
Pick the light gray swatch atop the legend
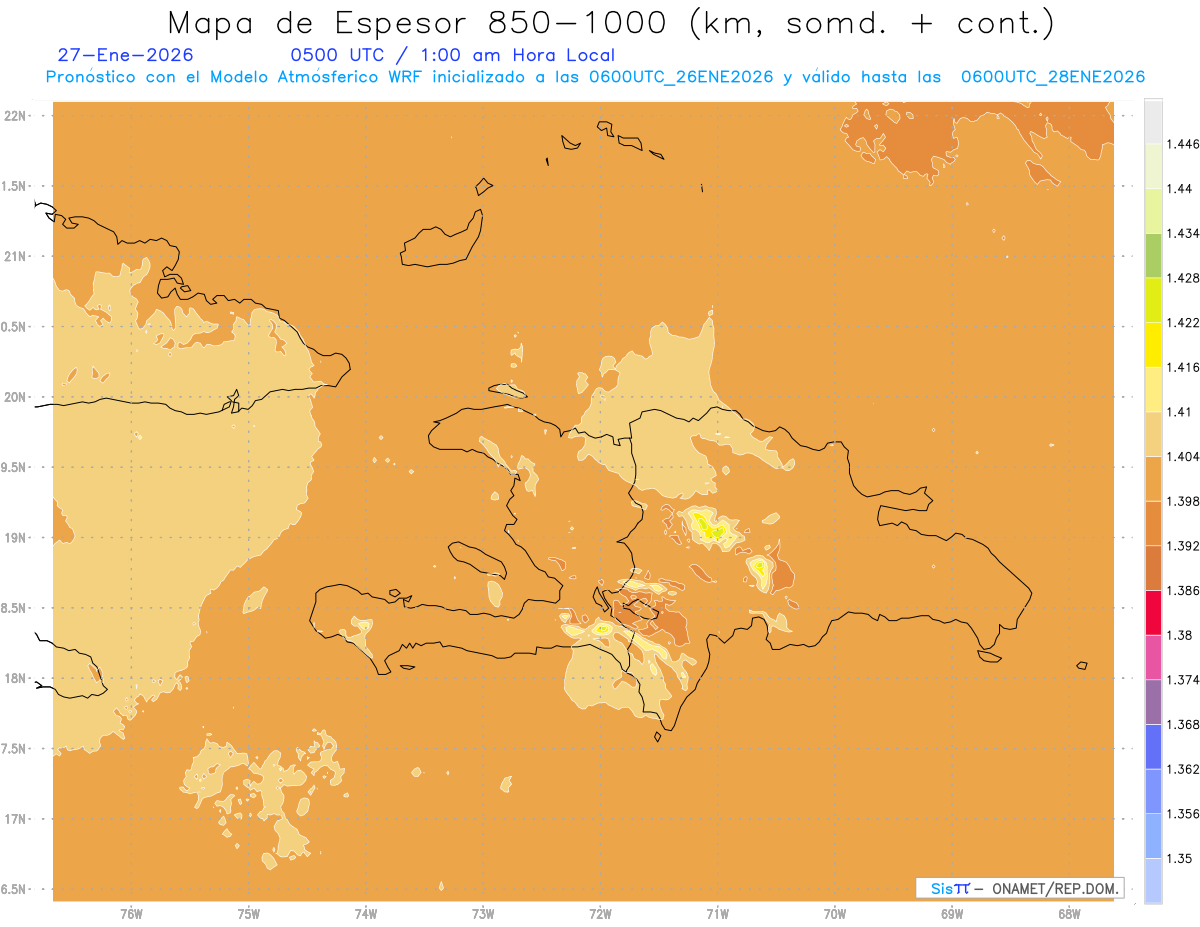[1153, 121]
